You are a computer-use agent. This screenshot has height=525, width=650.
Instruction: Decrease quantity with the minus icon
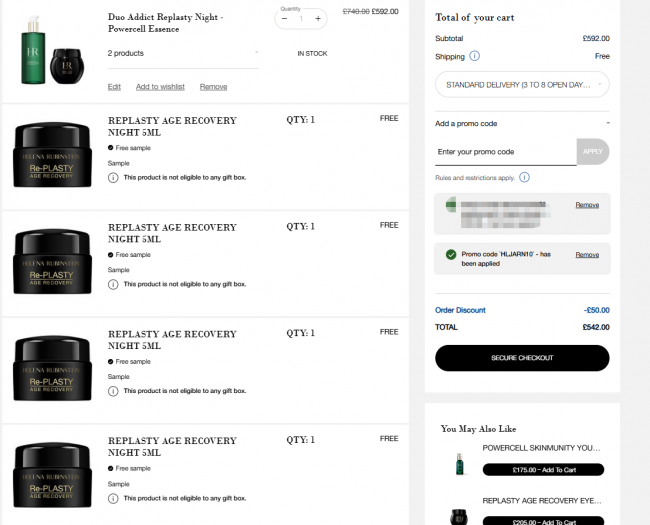284,19
